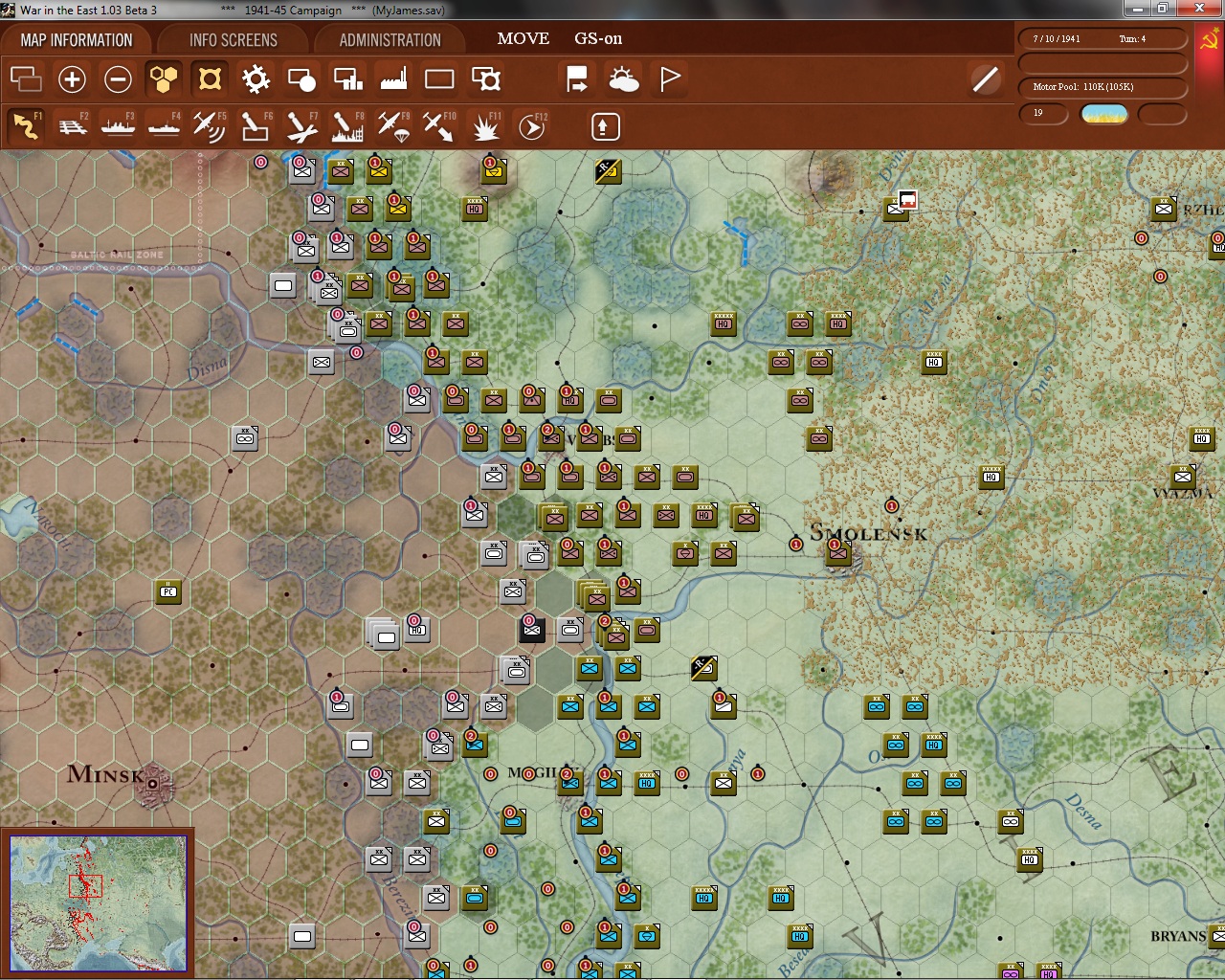Click the diagonal slash round button

pos(985,78)
